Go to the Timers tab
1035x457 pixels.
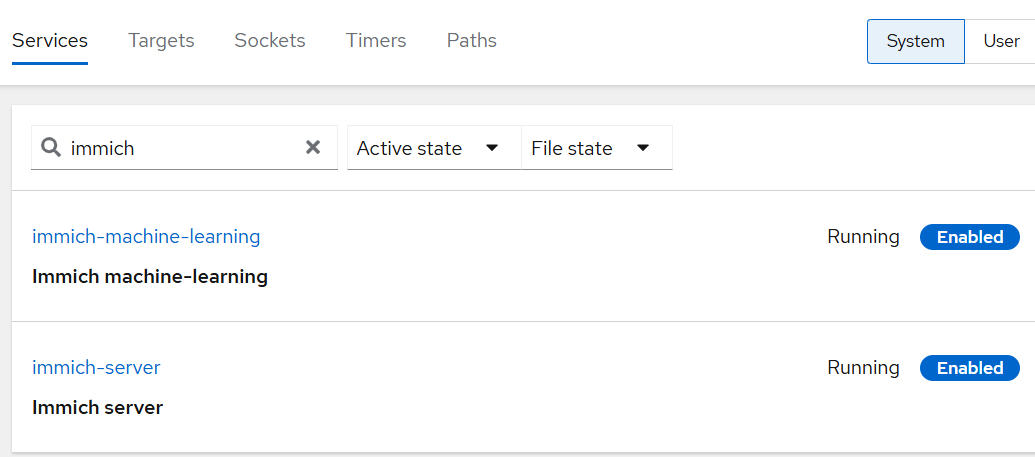[376, 41]
